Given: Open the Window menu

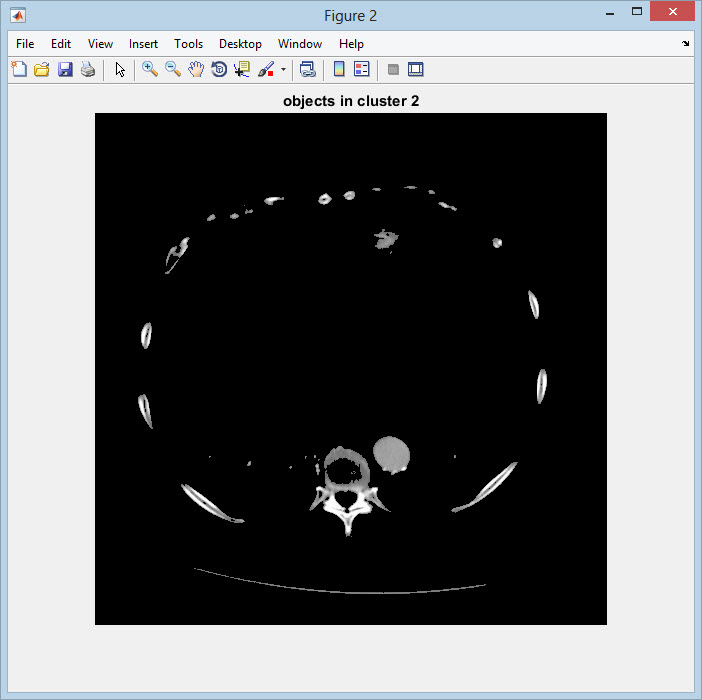Looking at the screenshot, I should click(x=300, y=44).
